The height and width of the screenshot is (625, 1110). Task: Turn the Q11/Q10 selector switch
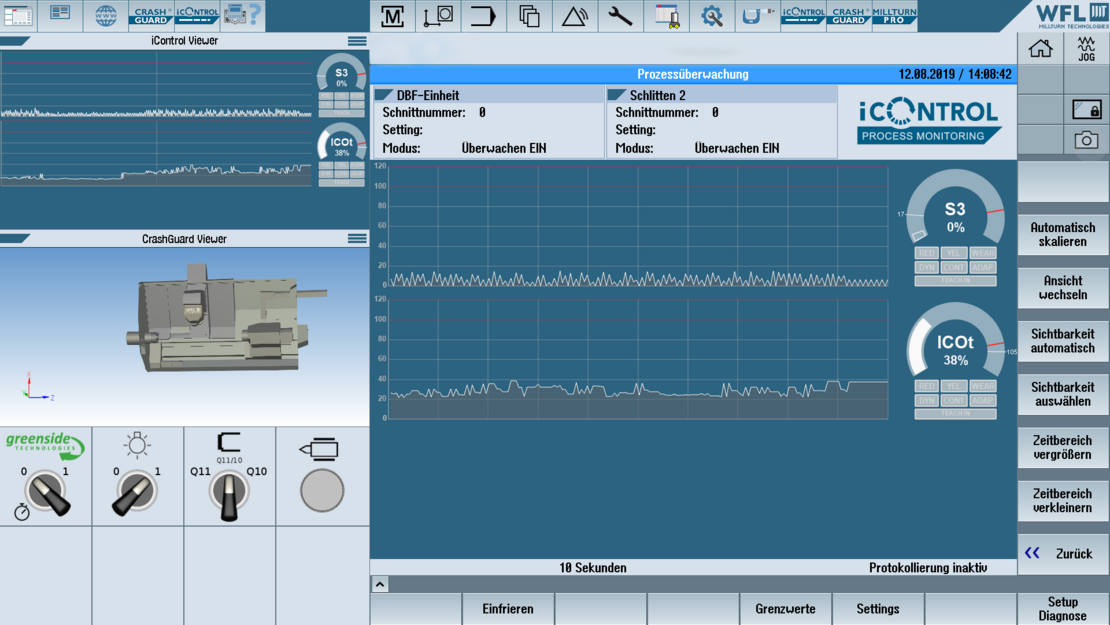[229, 492]
